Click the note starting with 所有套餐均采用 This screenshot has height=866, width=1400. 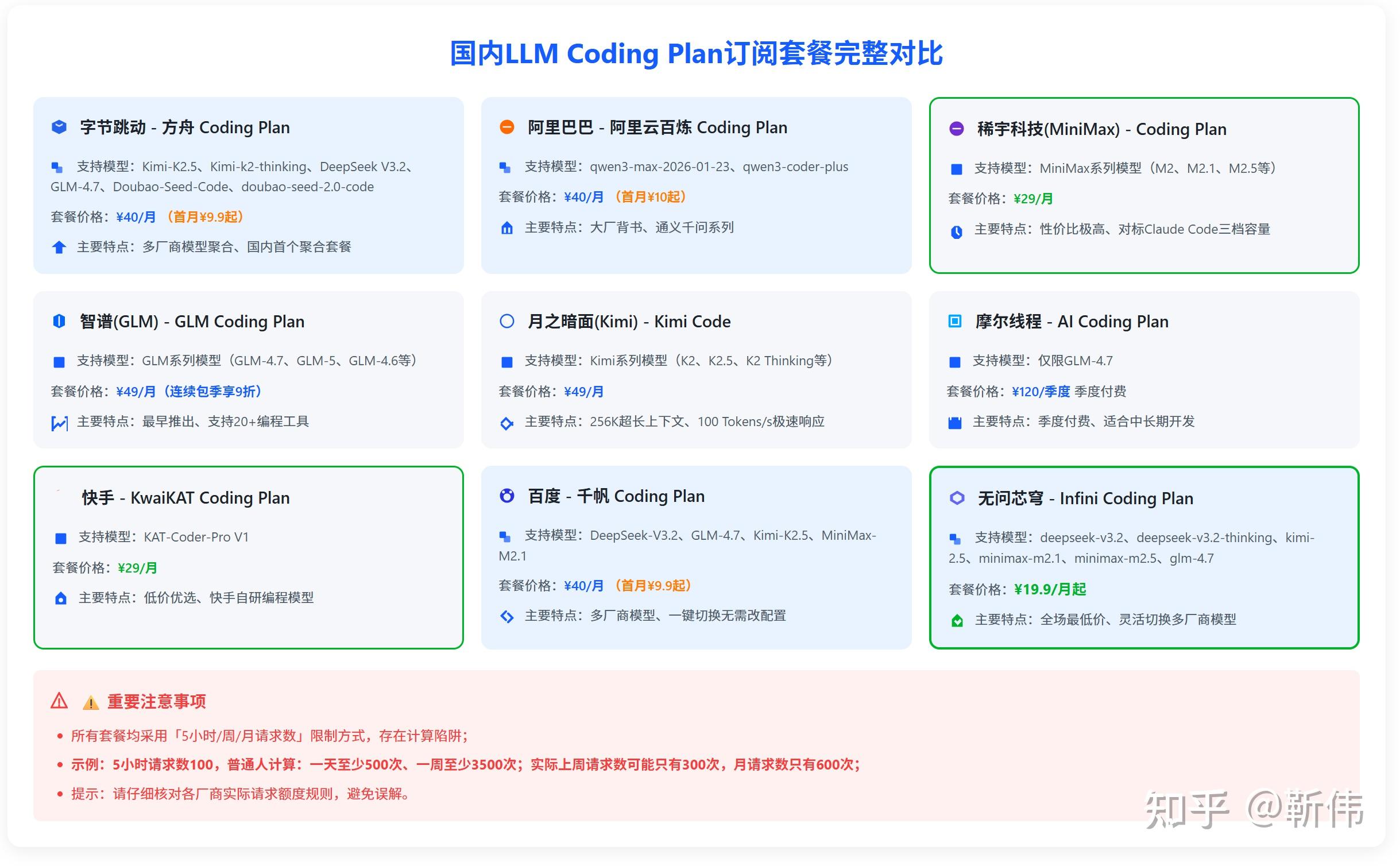(269, 736)
